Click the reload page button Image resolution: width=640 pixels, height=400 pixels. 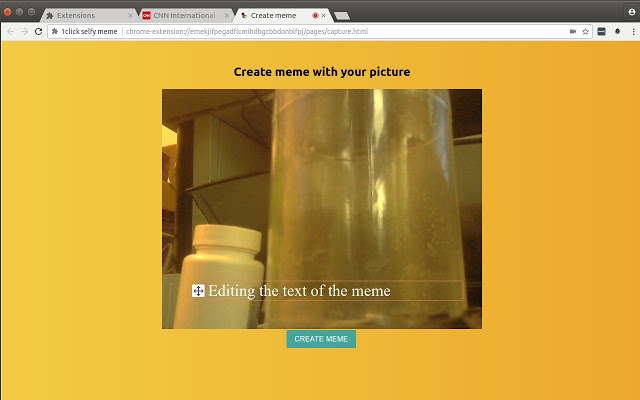click(x=39, y=32)
